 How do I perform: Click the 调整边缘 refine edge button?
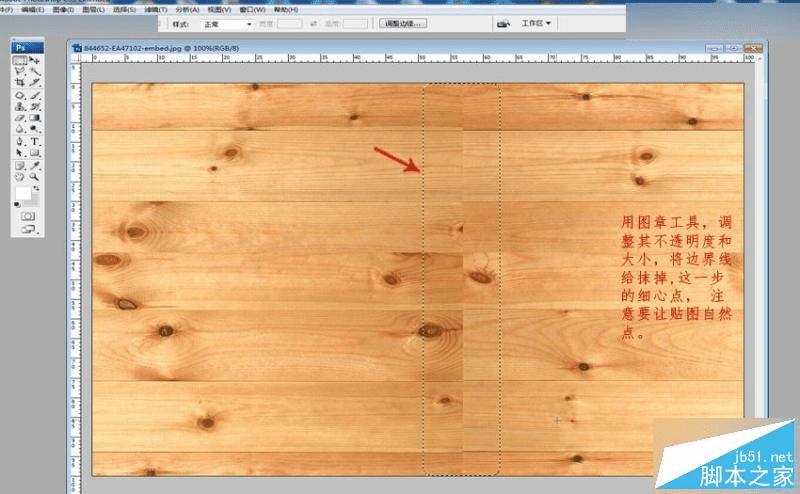tap(403, 23)
